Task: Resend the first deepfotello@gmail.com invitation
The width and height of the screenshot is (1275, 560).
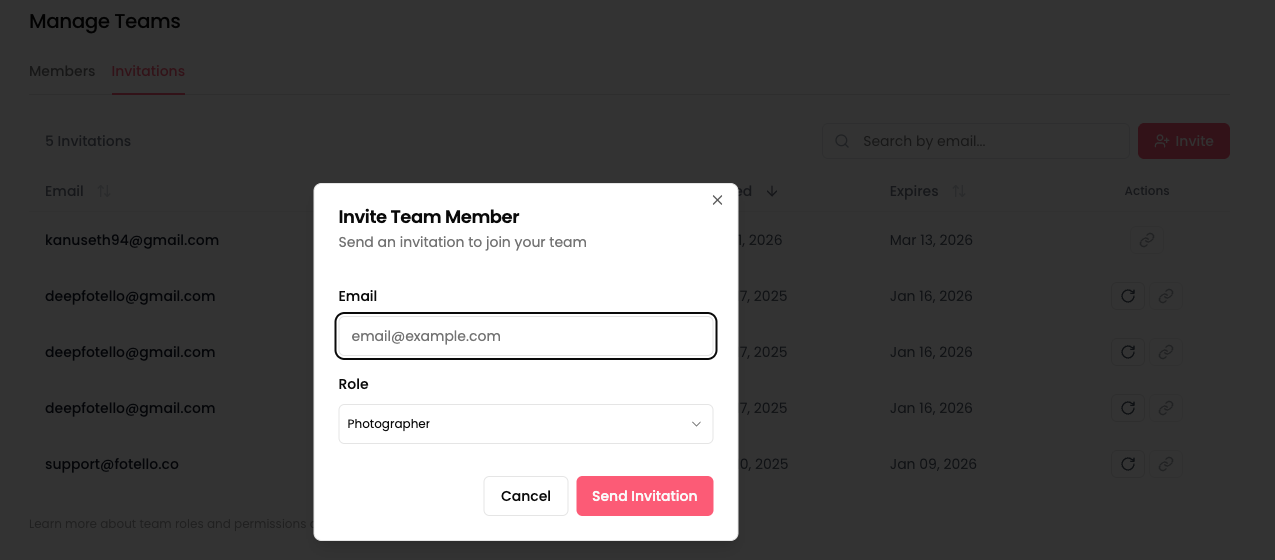Action: click(1128, 296)
